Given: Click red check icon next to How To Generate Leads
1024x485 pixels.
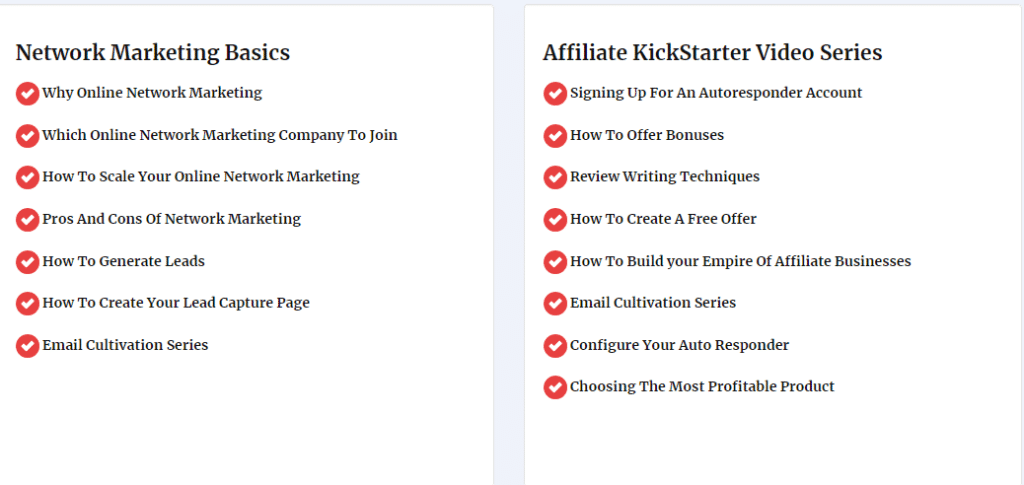Looking at the screenshot, I should coord(27,262).
